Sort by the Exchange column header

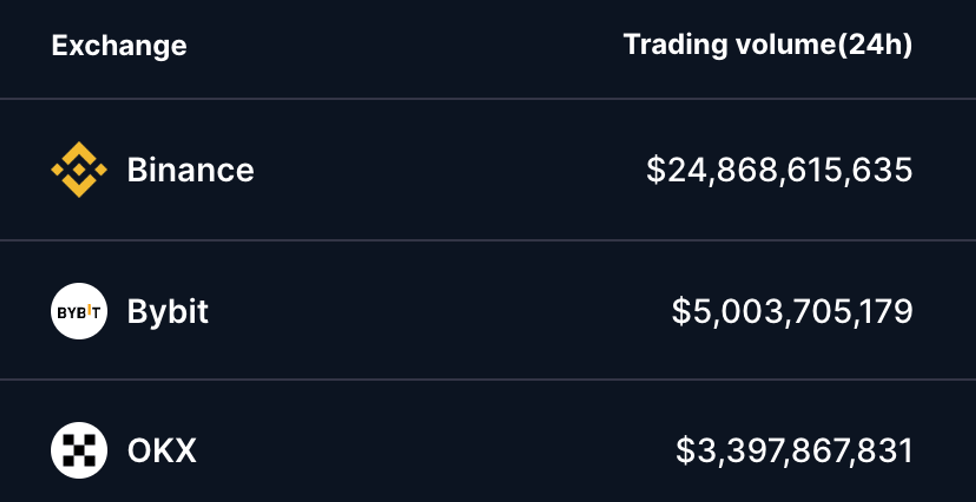[x=119, y=46]
